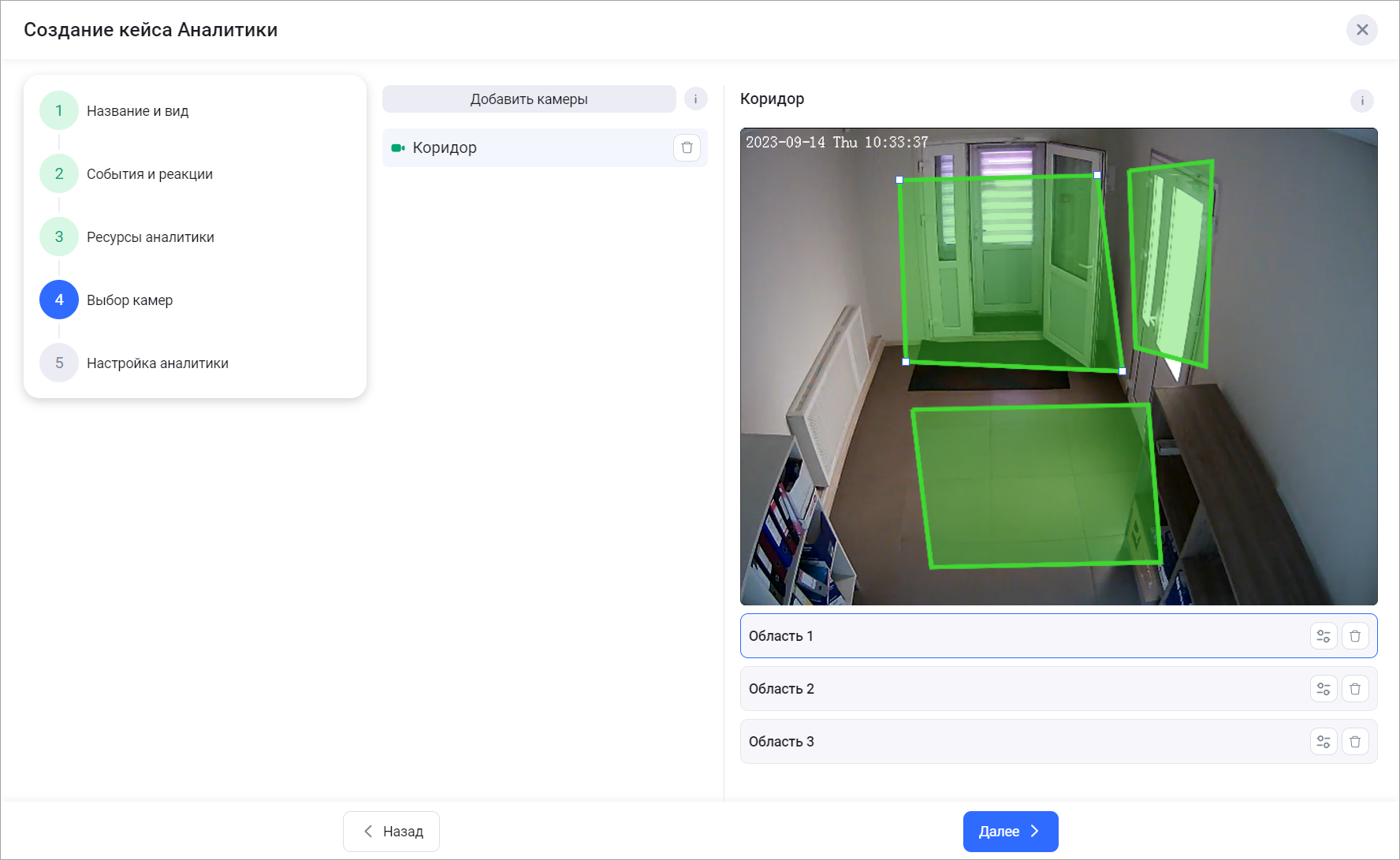Delete Область 1 with trash icon

tap(1355, 636)
